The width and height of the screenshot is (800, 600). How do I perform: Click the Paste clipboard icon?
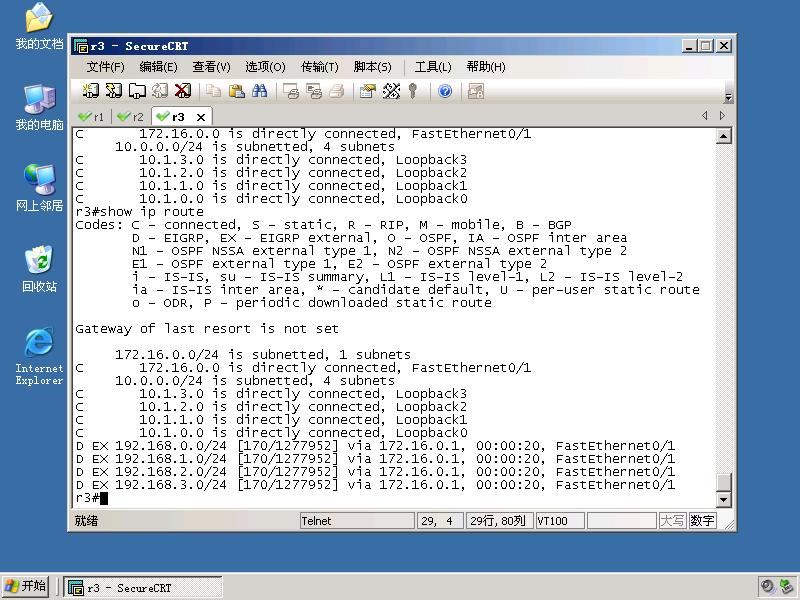point(236,91)
